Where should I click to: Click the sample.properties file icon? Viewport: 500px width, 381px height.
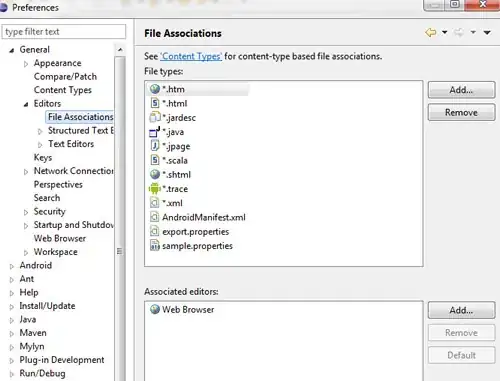tap(155, 246)
